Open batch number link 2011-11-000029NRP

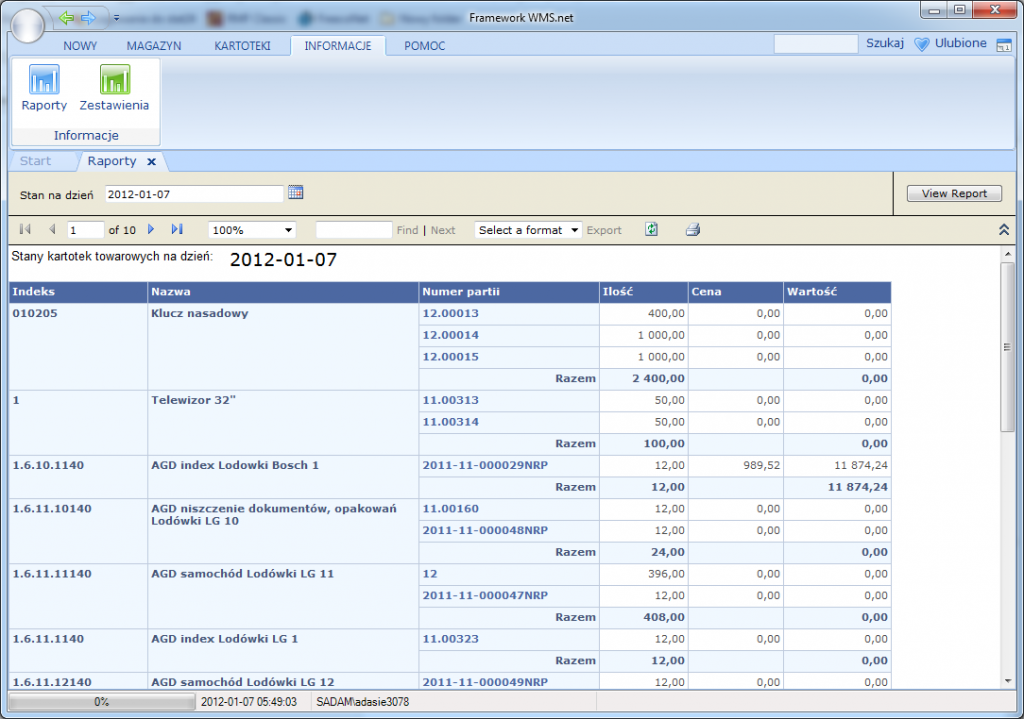tap(485, 465)
